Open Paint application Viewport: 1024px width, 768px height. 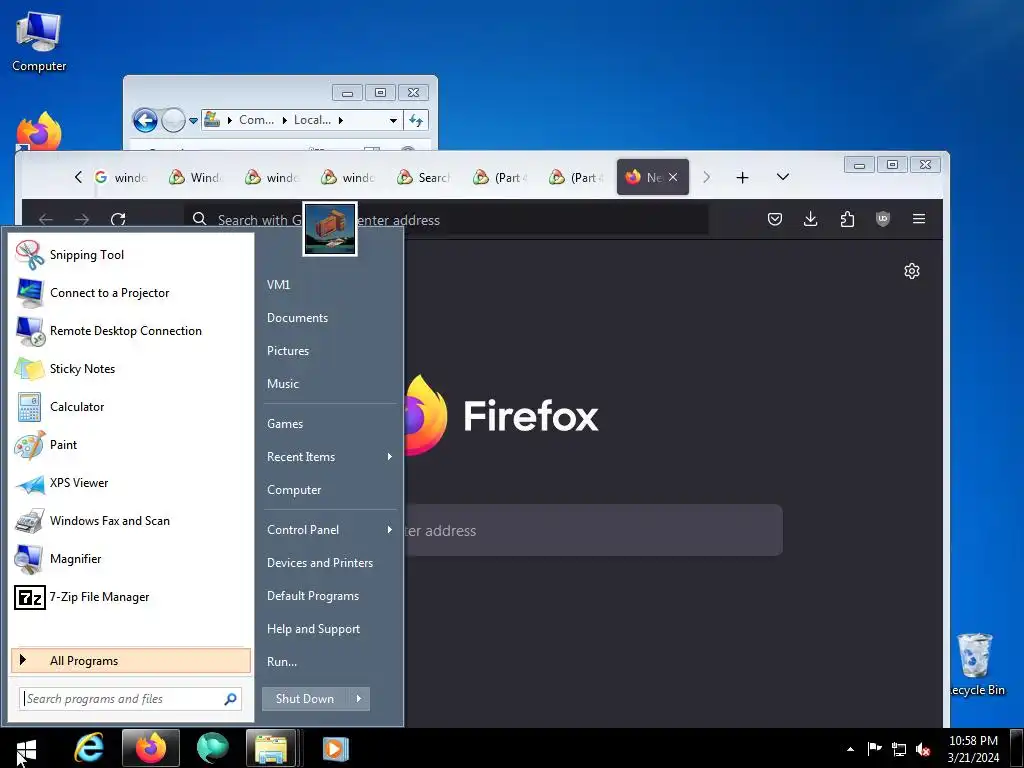[131, 445]
